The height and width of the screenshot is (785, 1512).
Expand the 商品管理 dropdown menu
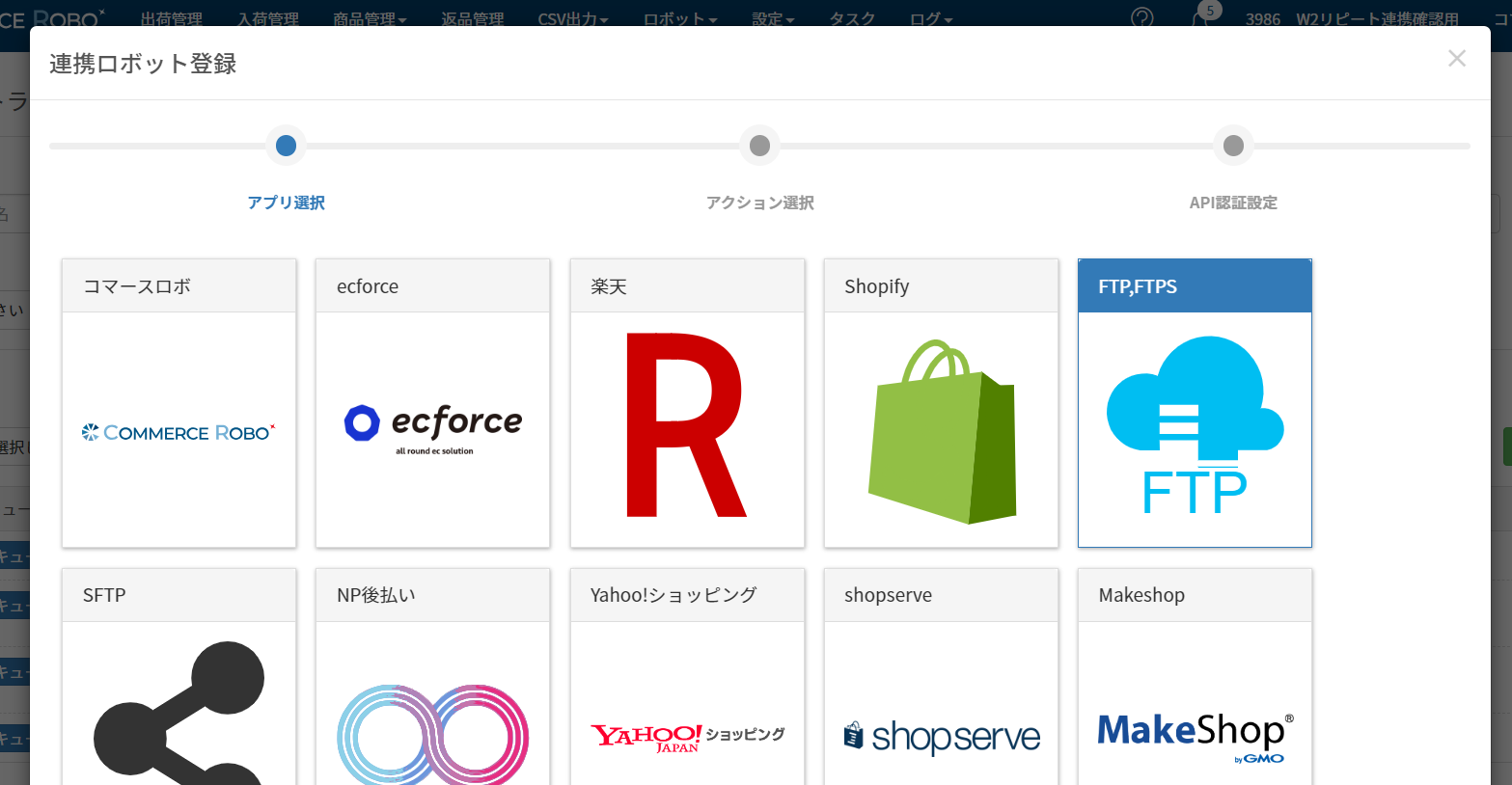[x=370, y=19]
